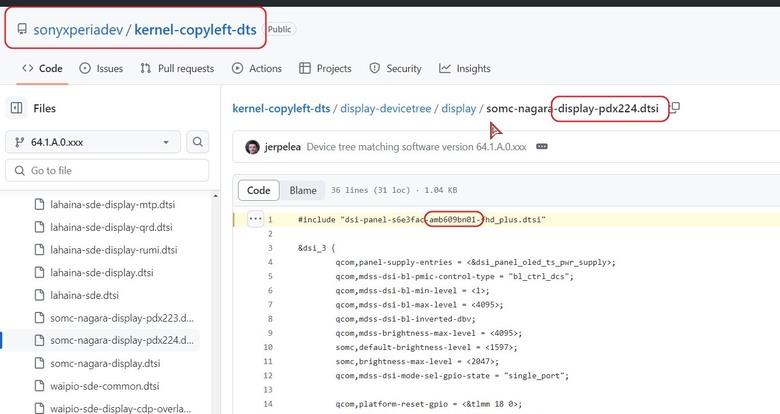Open lahaina-sde-display-mtp.dtsi in file tree
Viewport: 780px width, 414px height.
(x=112, y=205)
